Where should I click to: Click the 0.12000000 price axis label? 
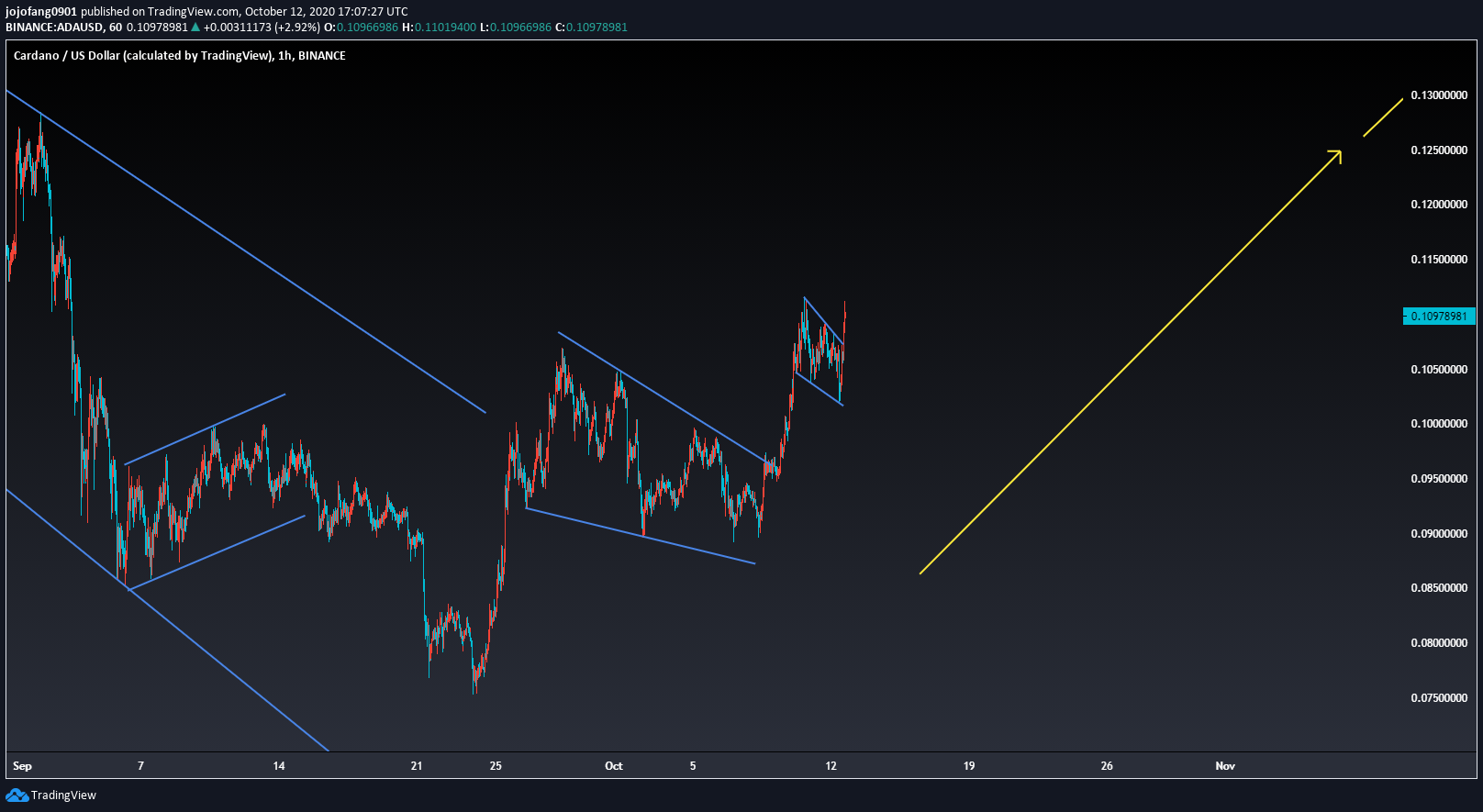coord(1439,205)
